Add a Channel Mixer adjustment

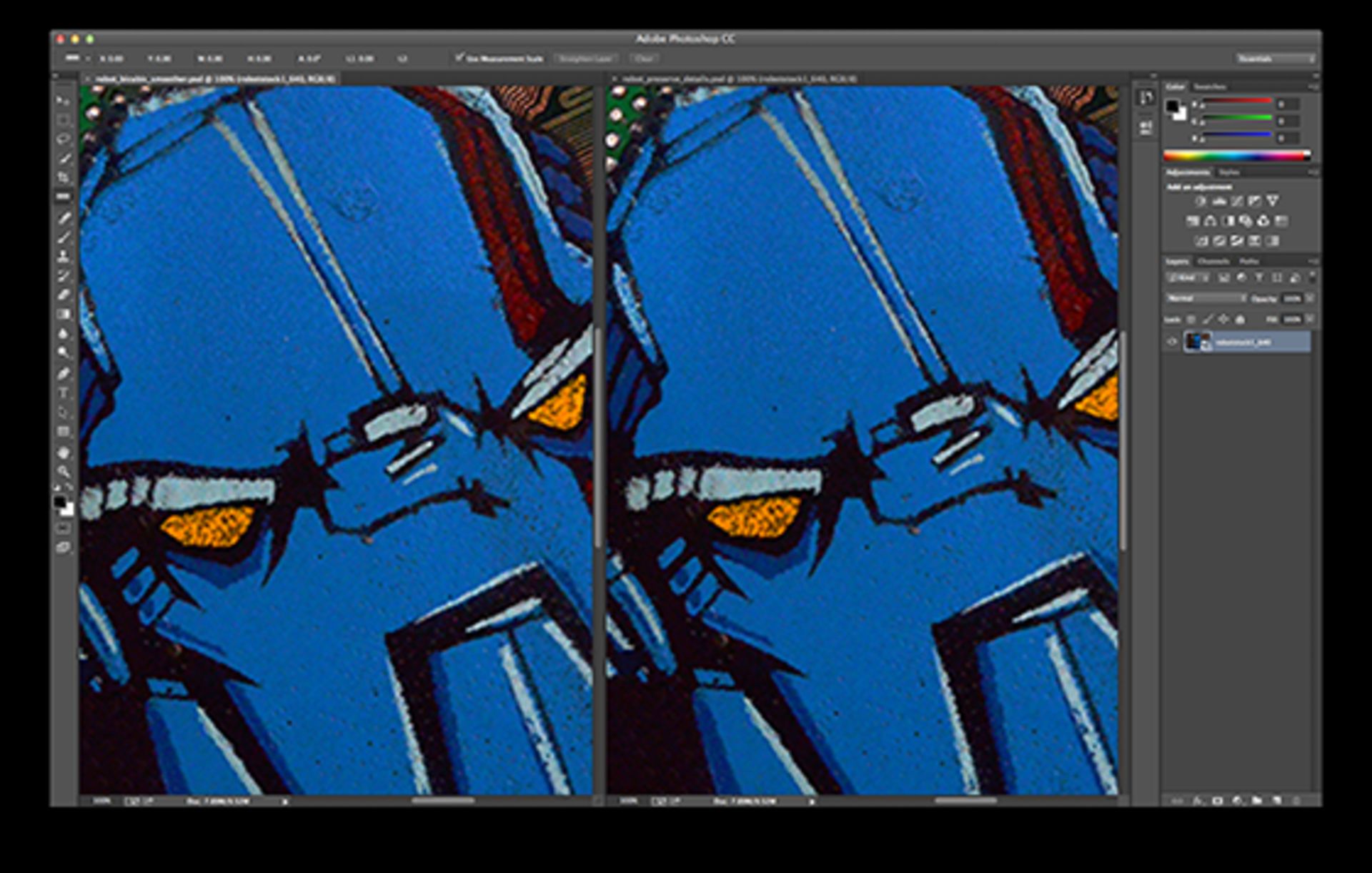1264,221
